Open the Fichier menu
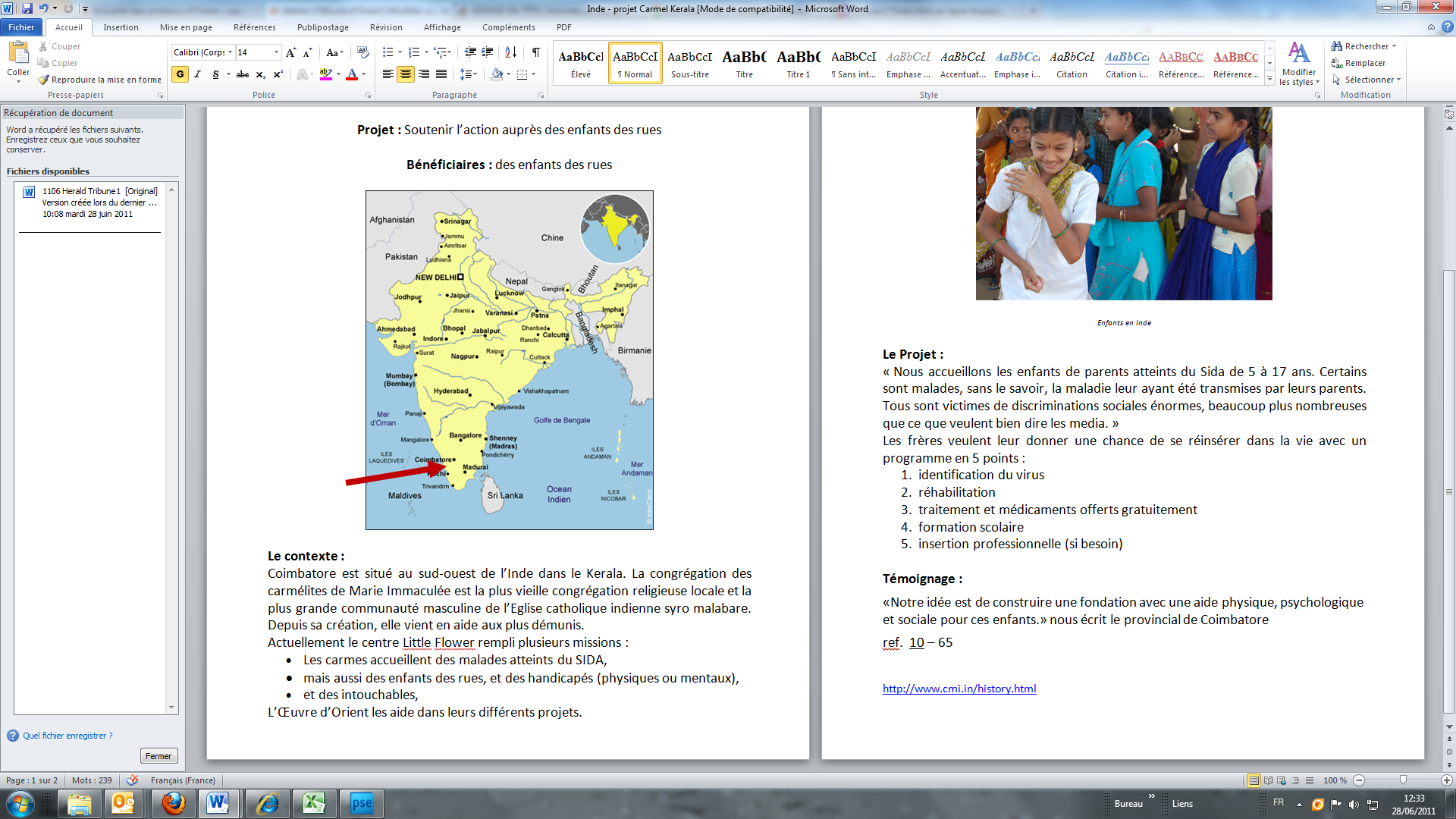1456x819 pixels. [x=21, y=27]
